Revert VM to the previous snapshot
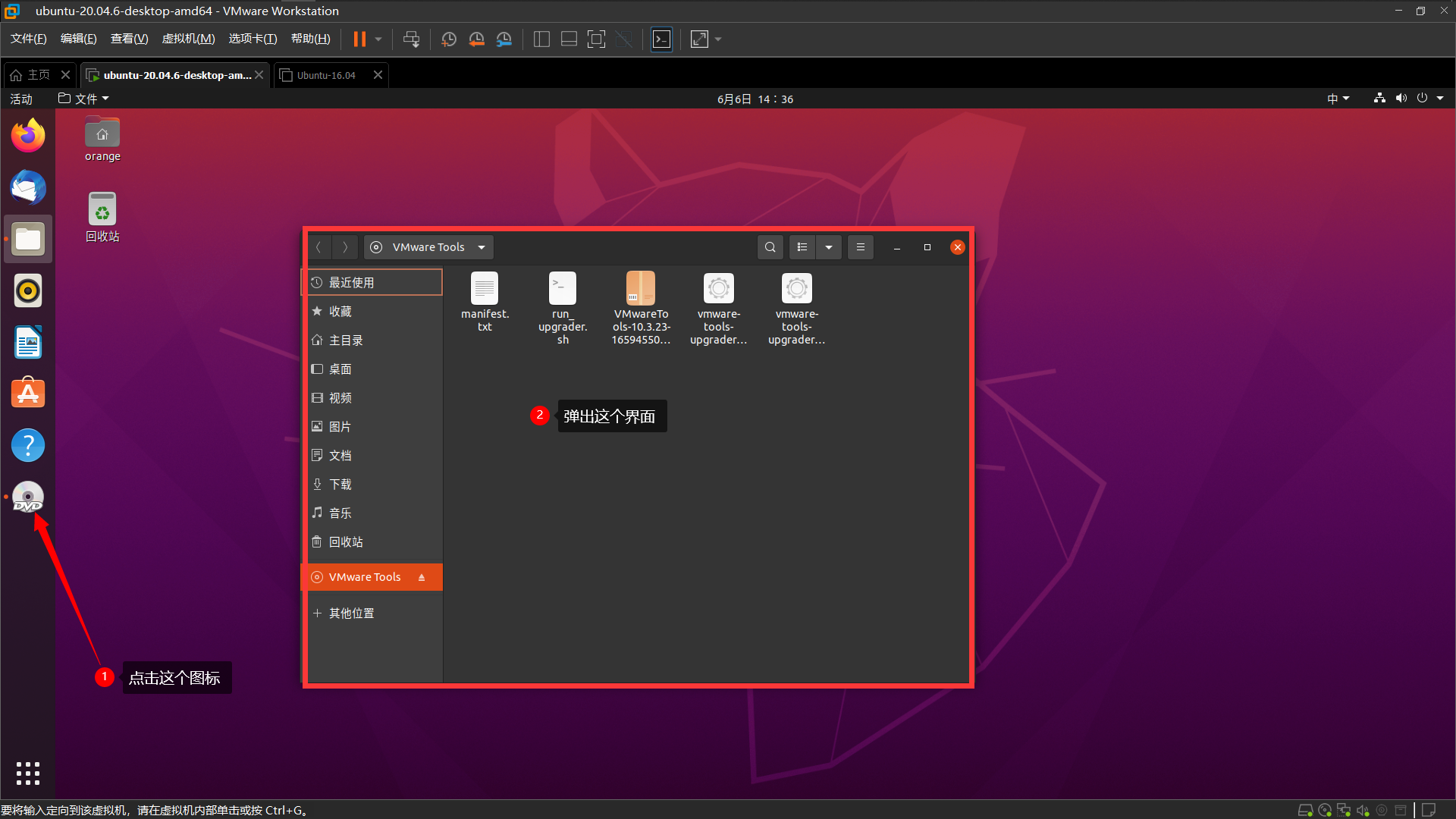This screenshot has width=1456, height=819. point(476,39)
